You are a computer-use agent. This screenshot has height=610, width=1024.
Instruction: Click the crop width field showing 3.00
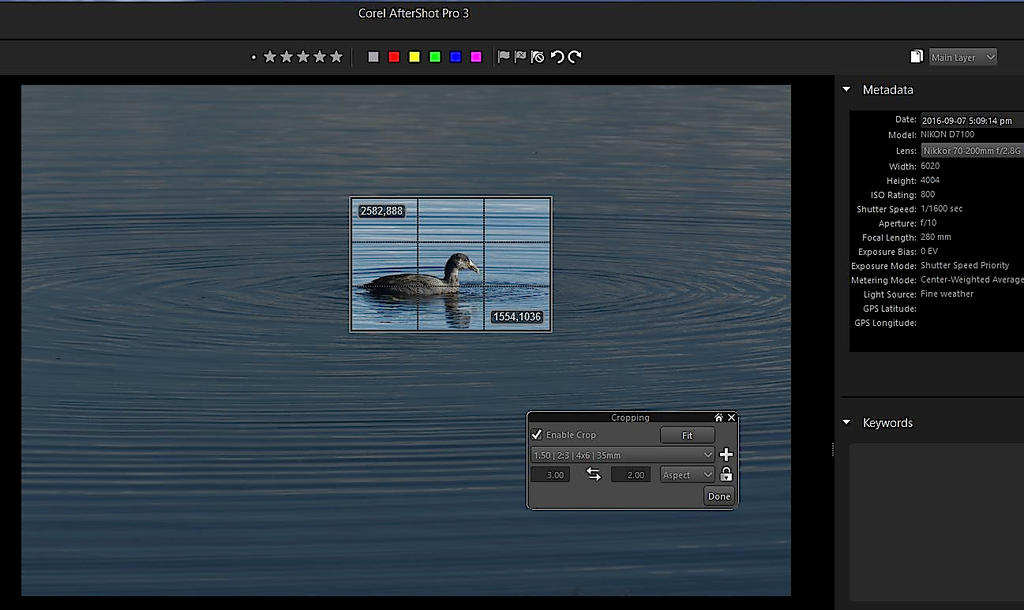(x=551, y=475)
